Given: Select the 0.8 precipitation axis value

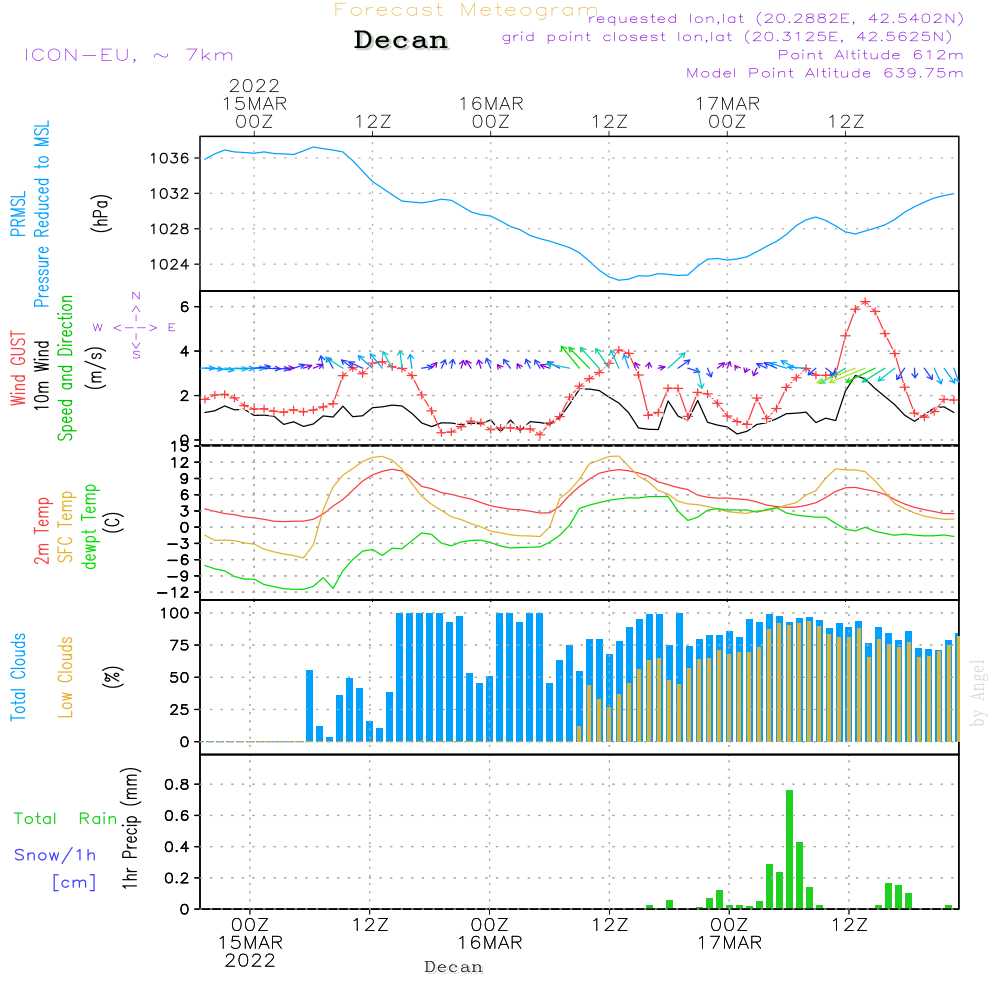Looking at the screenshot, I should (177, 785).
